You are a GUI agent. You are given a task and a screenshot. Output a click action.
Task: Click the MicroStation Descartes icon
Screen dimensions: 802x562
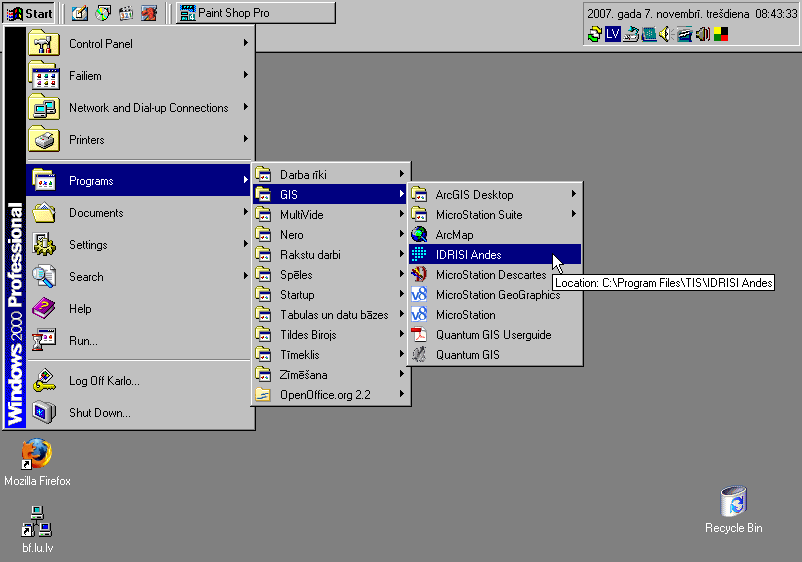click(419, 274)
